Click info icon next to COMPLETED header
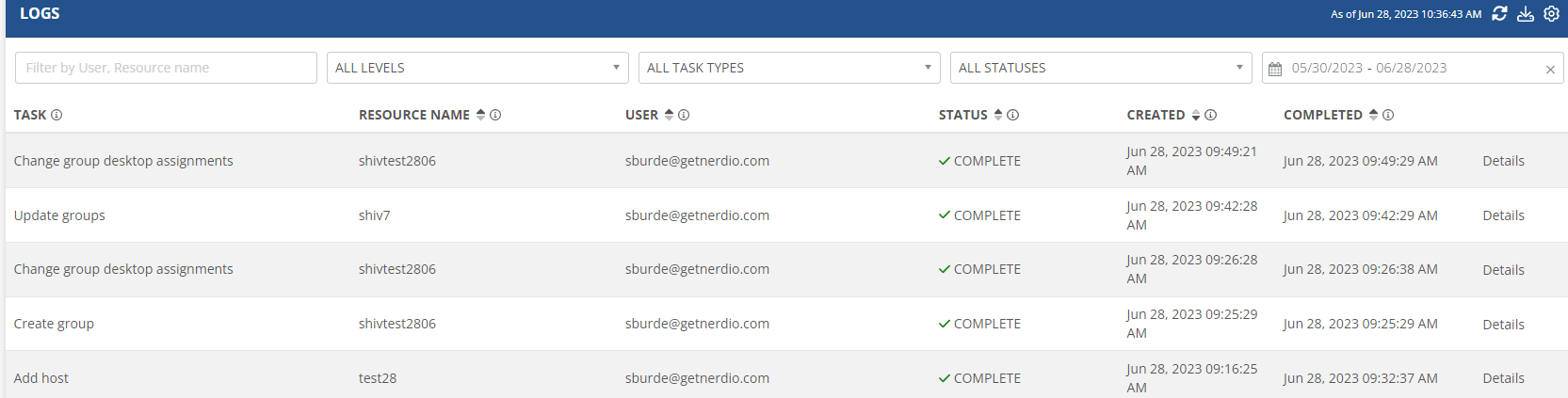Viewport: 1568px width, 398px height. [x=1388, y=115]
